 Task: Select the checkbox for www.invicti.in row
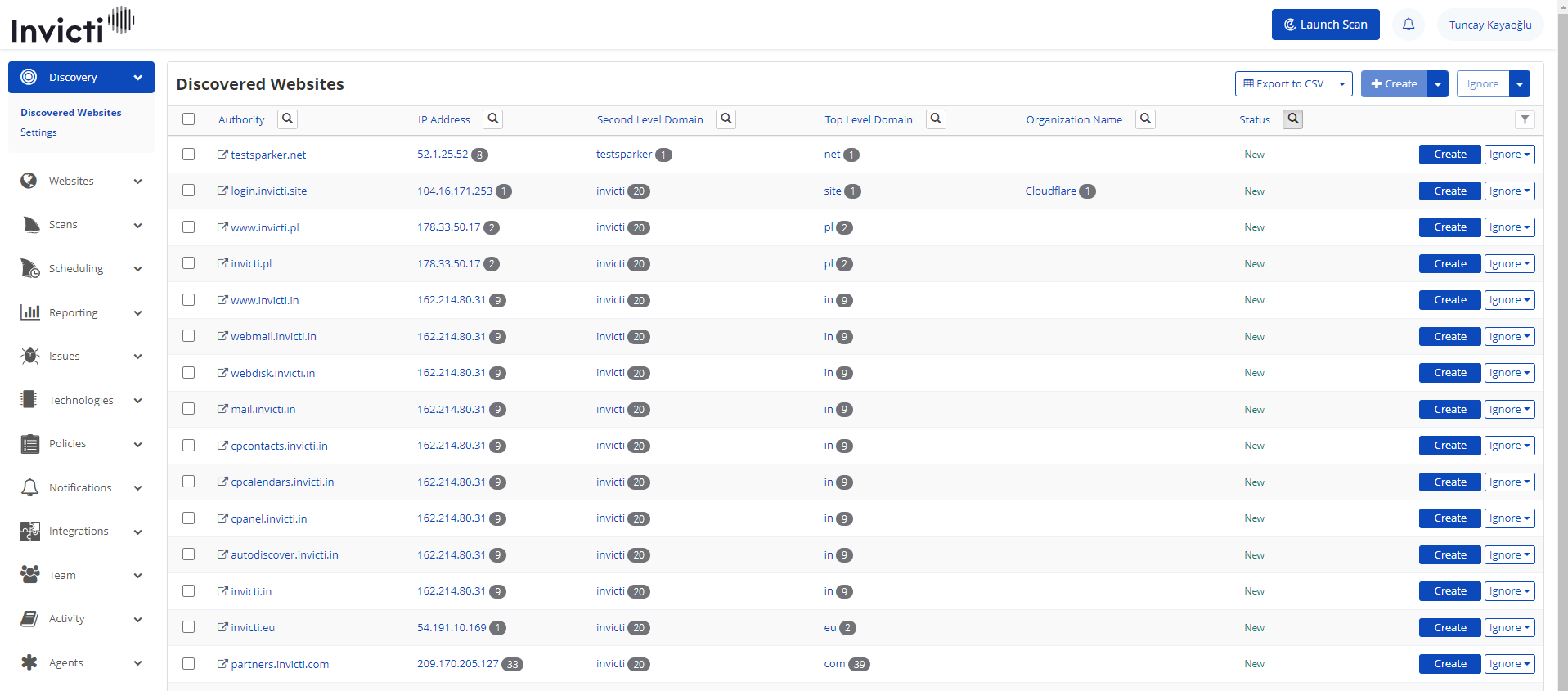click(x=189, y=299)
